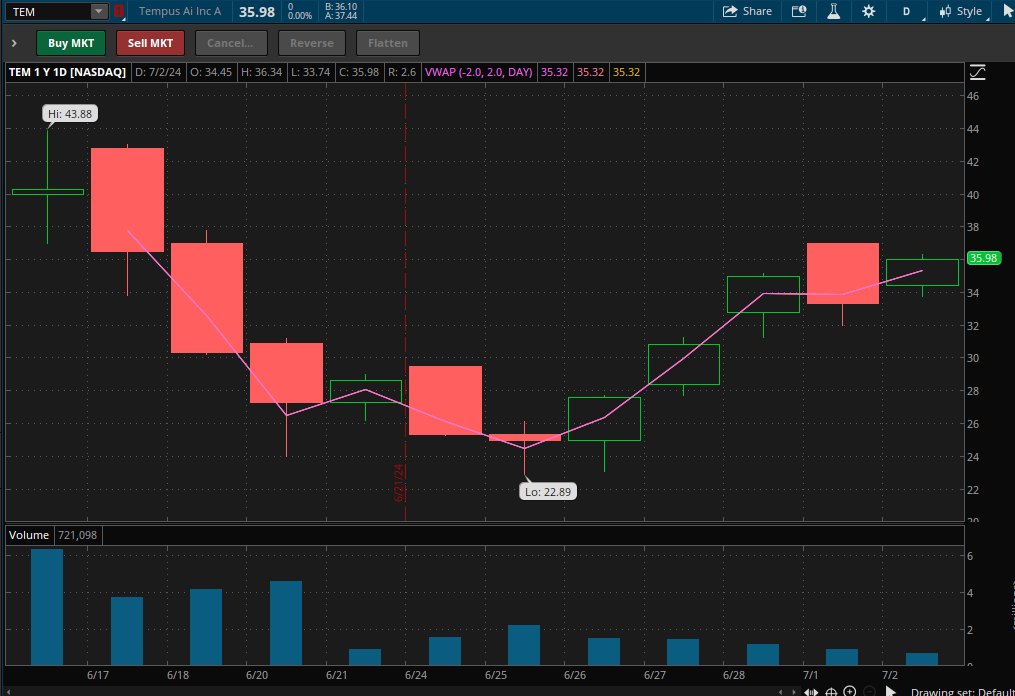Click the A: 37.44 ask quote
This screenshot has width=1015, height=696.
click(341, 16)
